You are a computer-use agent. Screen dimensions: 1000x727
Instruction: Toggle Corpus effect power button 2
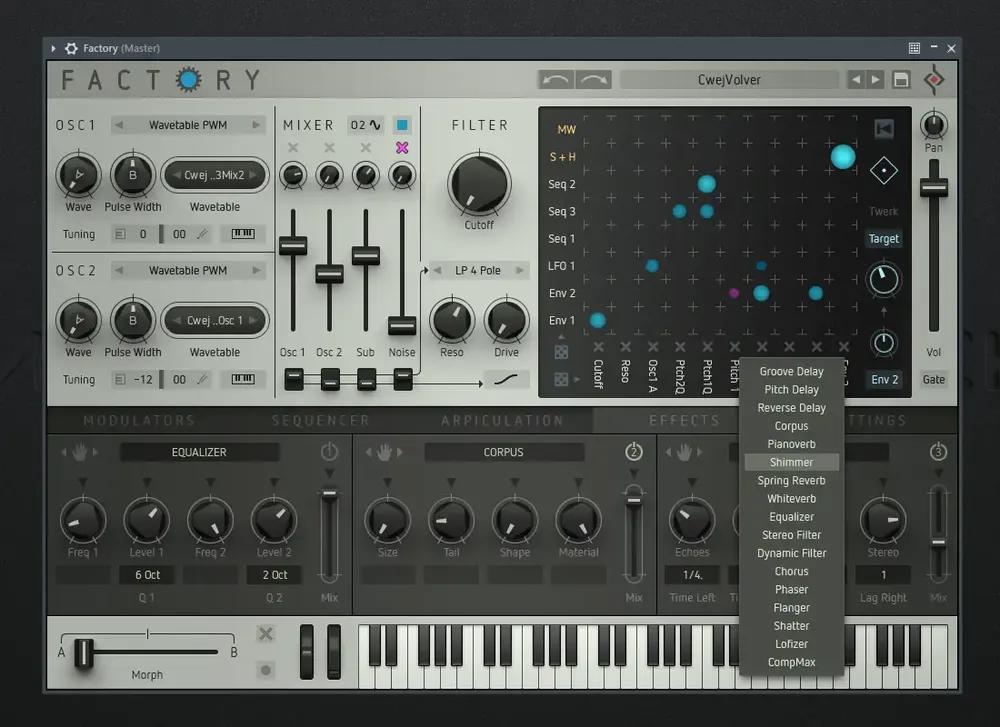[633, 452]
